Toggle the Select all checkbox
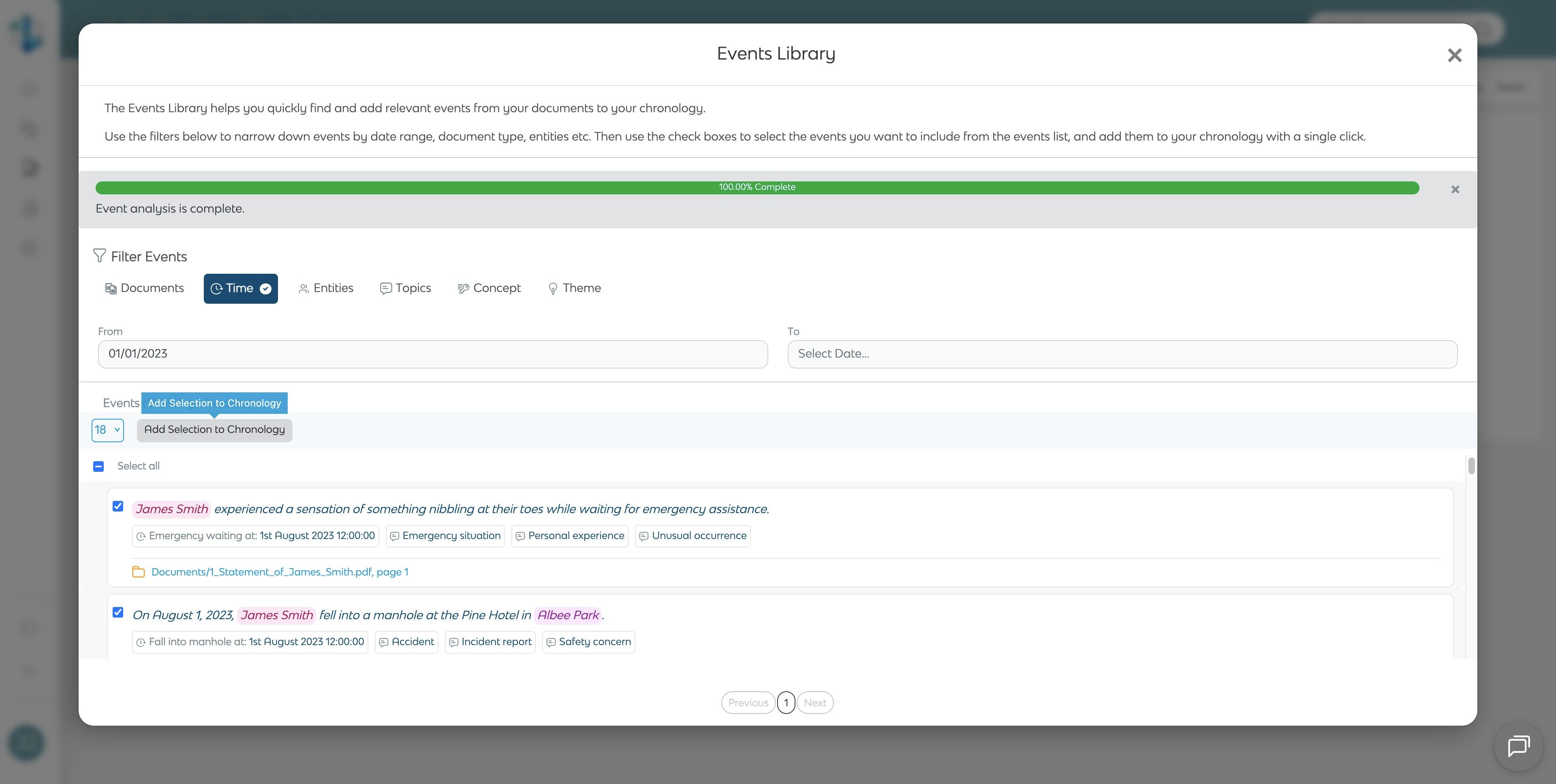The height and width of the screenshot is (784, 1556). point(98,466)
